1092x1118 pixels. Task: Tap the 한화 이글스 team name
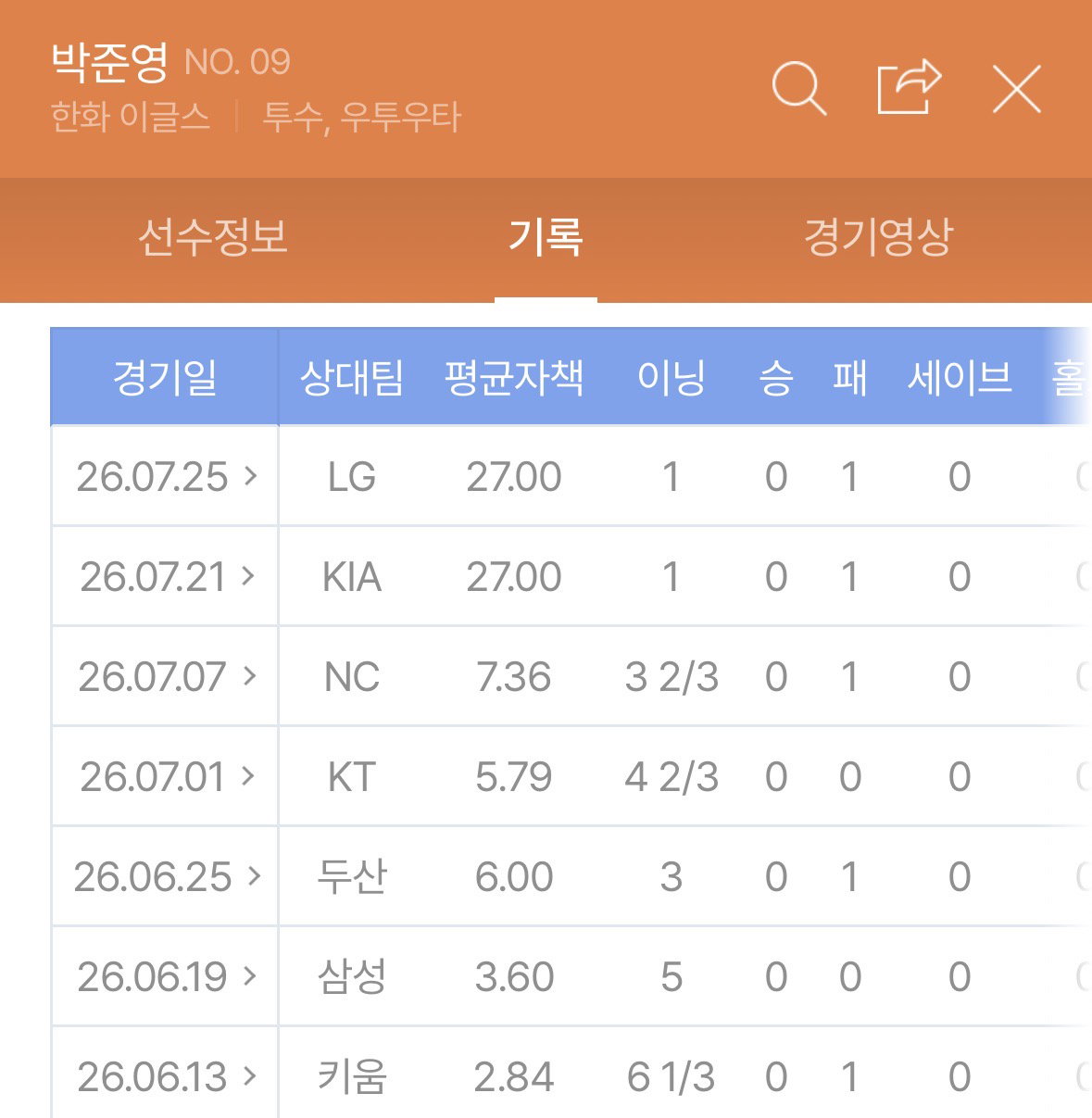point(131,118)
